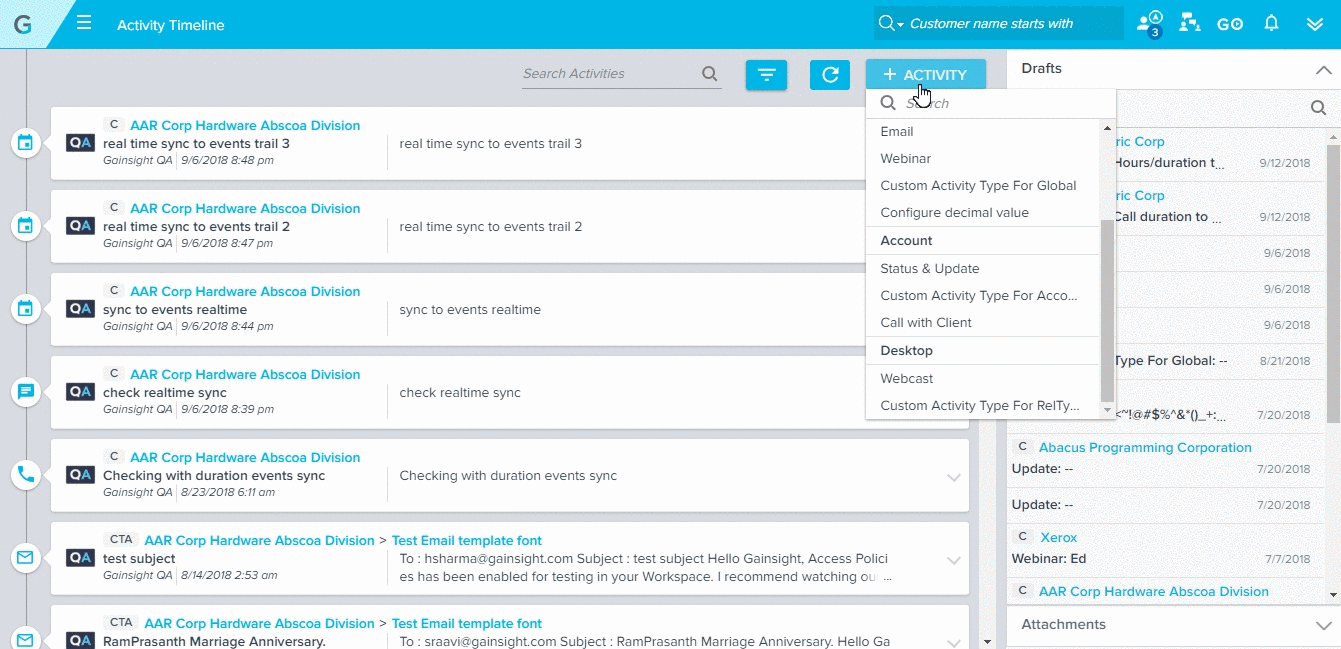Viewport: 1341px width, 649px height.
Task: Open the user accounts icon with badge 3
Action: pyautogui.click(x=1150, y=23)
